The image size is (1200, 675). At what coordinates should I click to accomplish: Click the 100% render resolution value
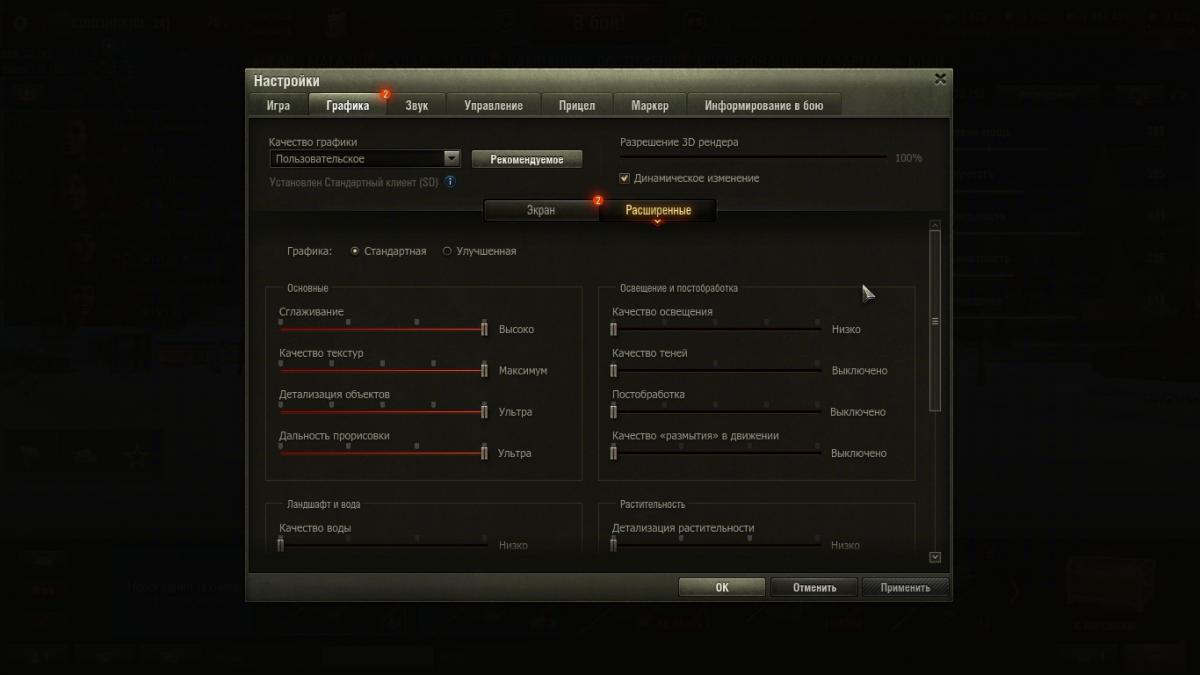click(x=908, y=158)
